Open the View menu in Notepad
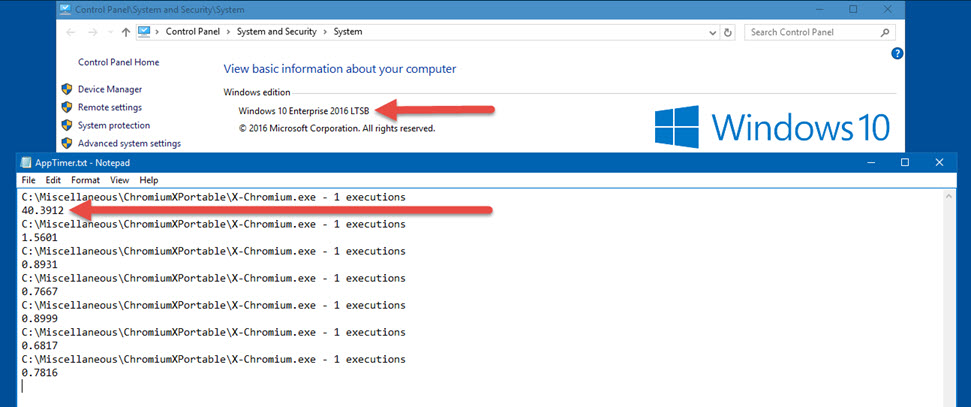The width and height of the screenshot is (971, 407). coord(120,180)
